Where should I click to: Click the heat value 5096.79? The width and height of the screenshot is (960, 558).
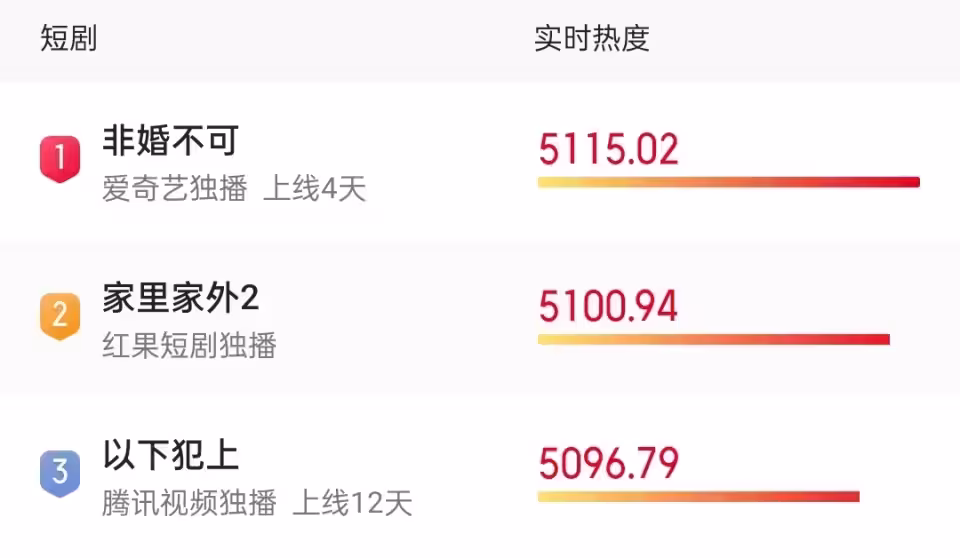coord(608,463)
